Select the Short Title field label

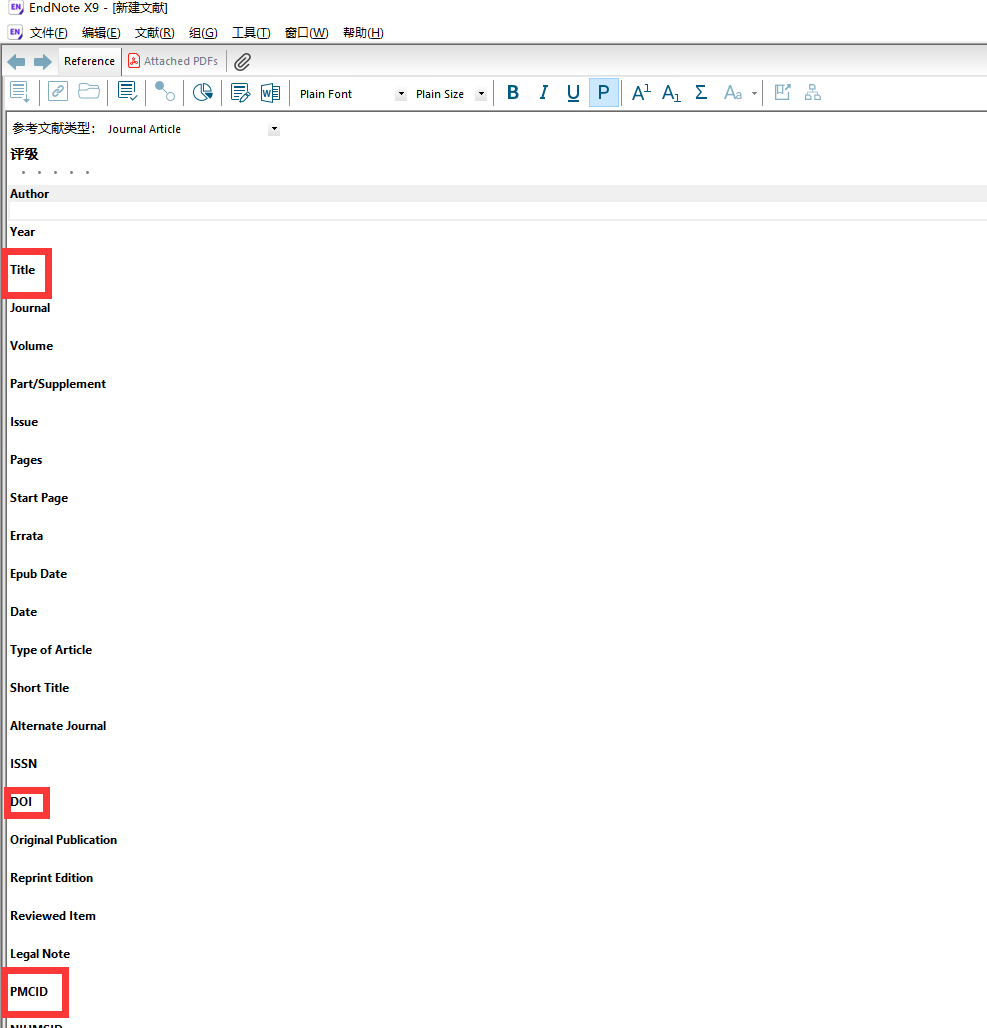point(39,688)
